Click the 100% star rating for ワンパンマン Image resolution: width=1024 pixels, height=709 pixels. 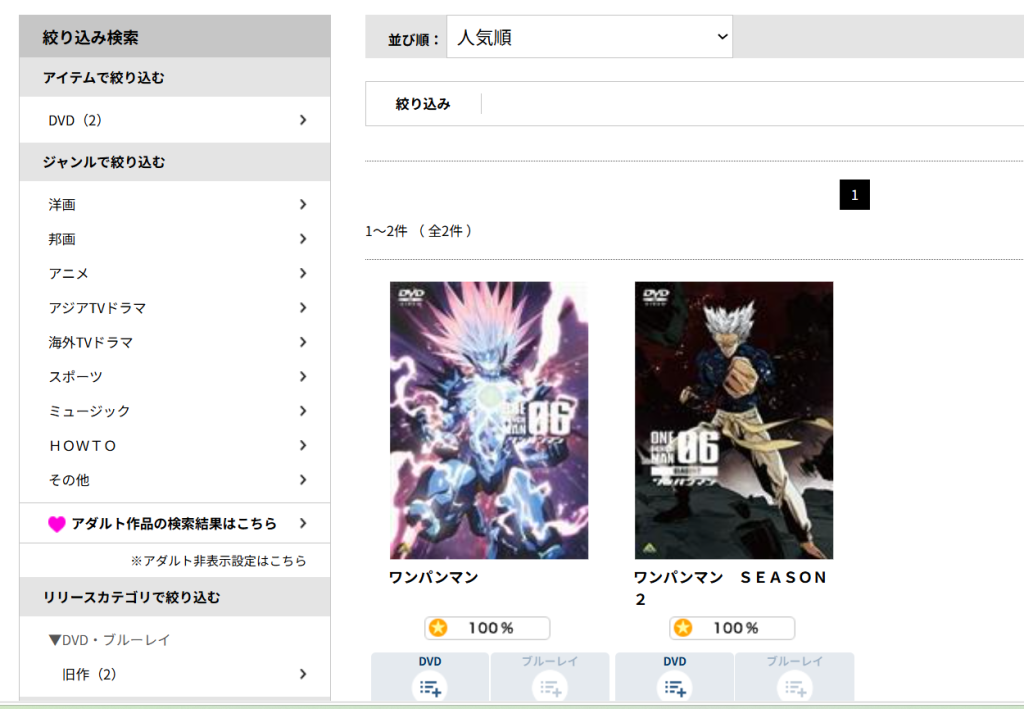487,628
